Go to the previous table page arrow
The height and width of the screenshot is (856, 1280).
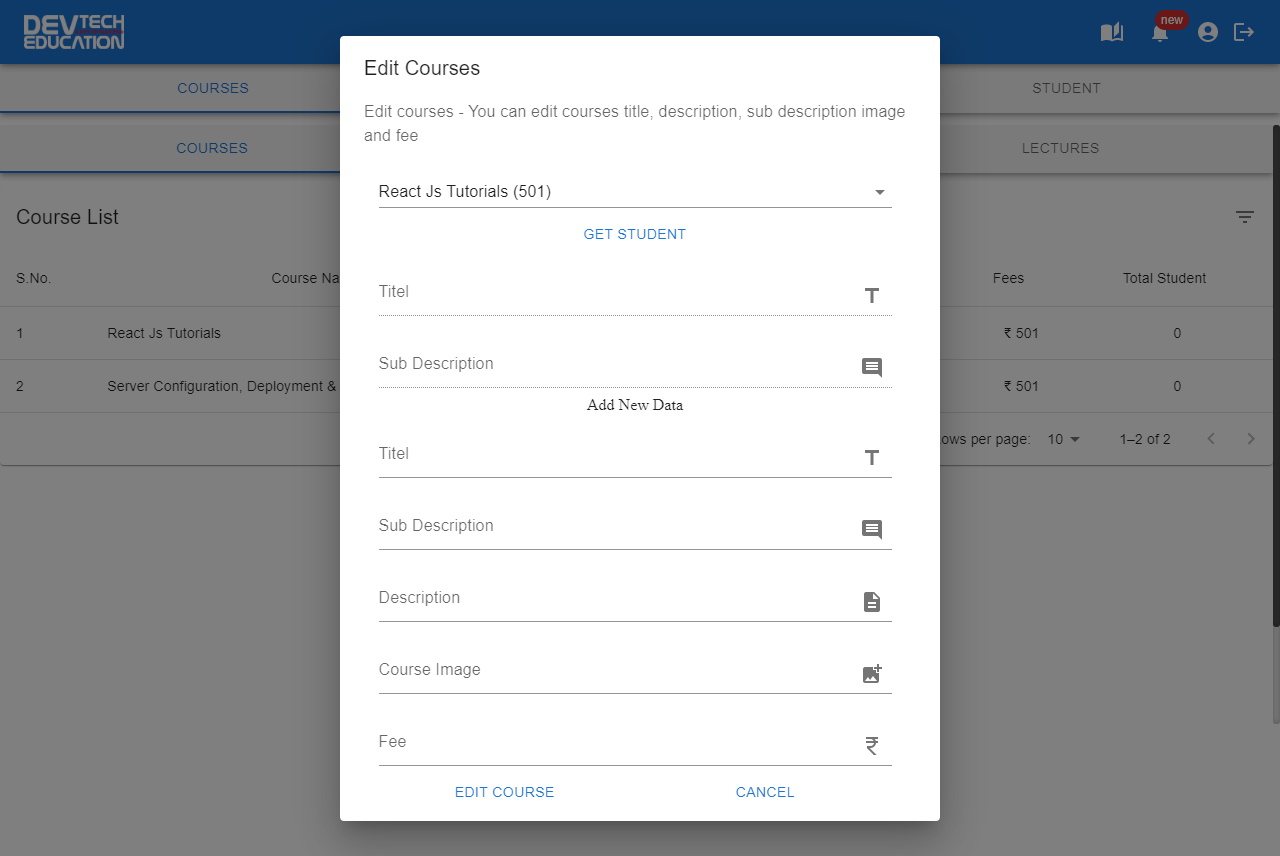[x=1211, y=439]
